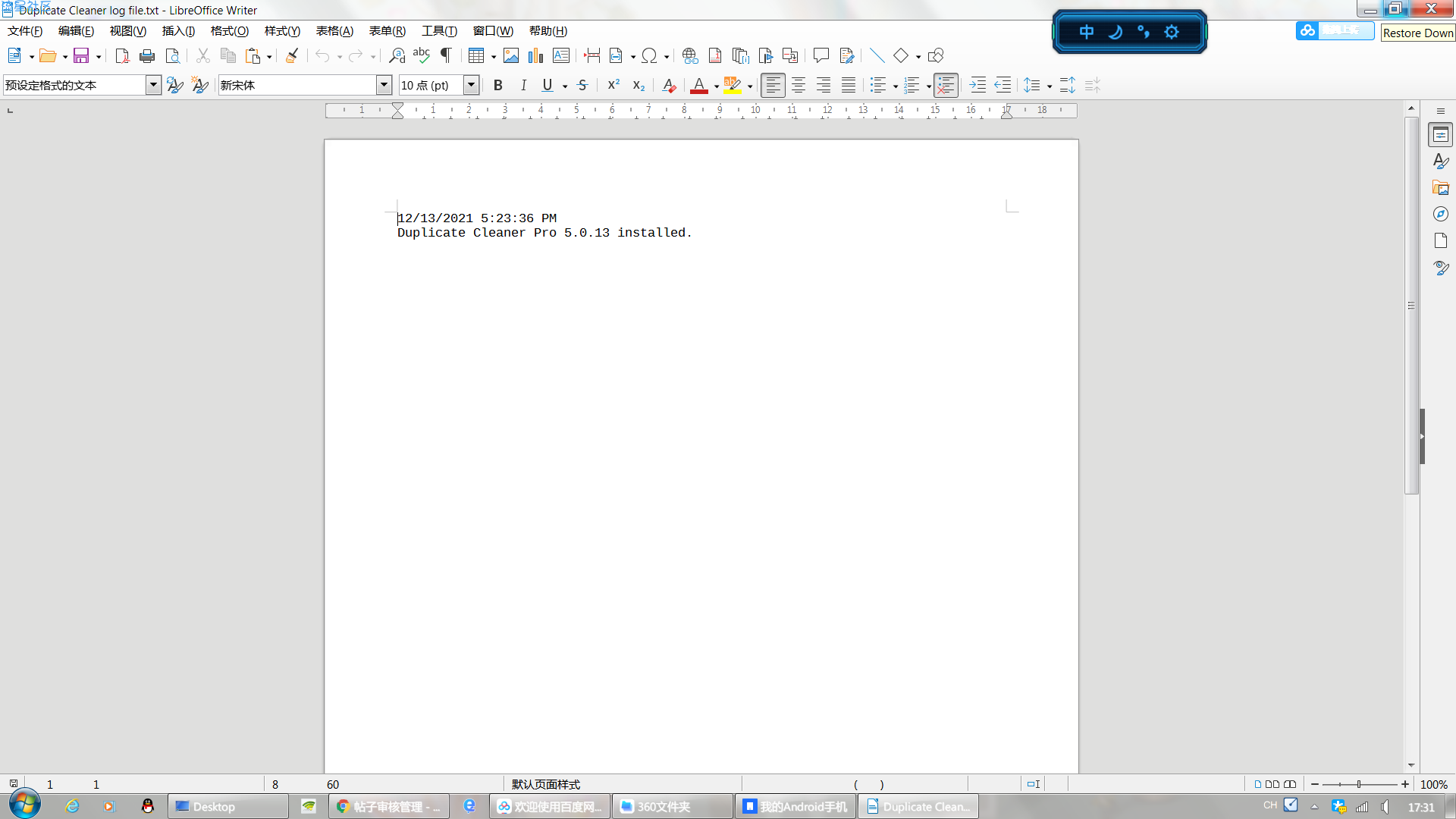Screen dimensions: 1456x819
Task: Insert a page break
Action: point(592,55)
